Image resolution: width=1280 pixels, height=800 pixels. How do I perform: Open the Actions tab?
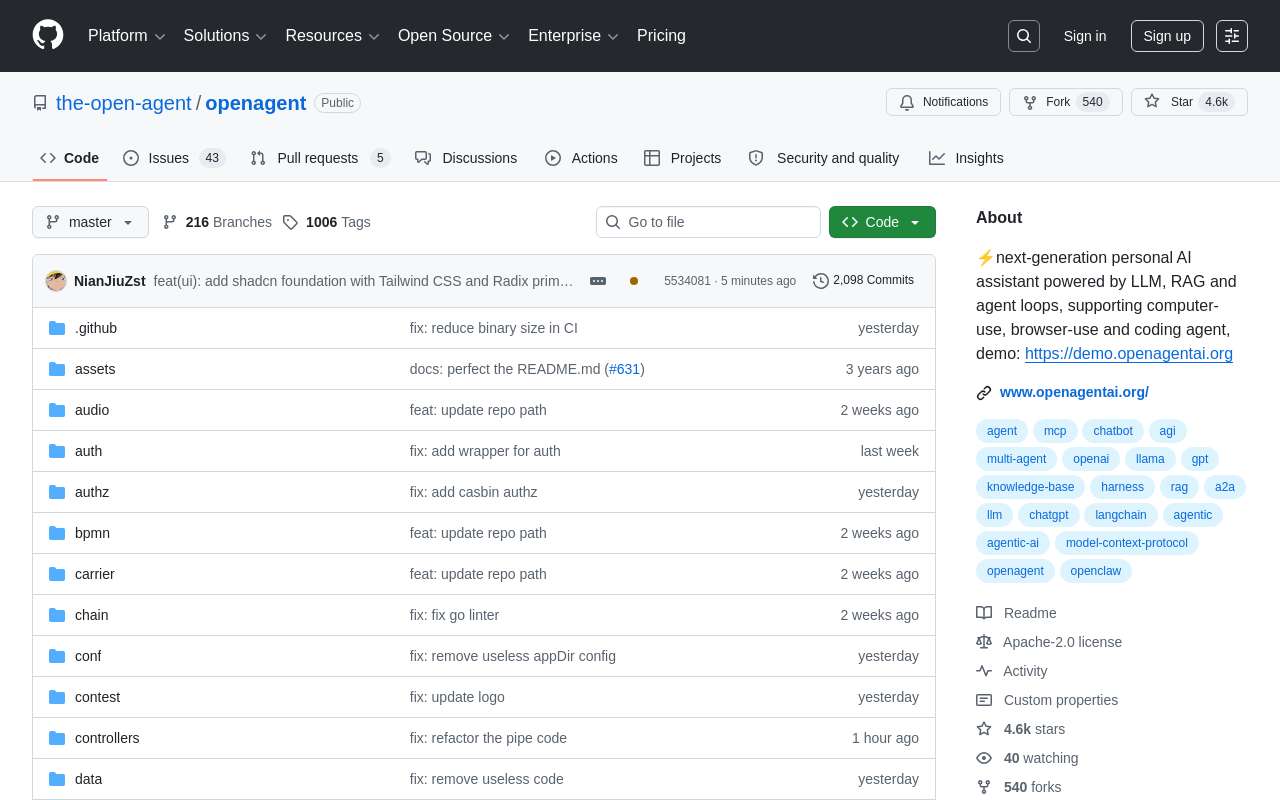pyautogui.click(x=581, y=158)
